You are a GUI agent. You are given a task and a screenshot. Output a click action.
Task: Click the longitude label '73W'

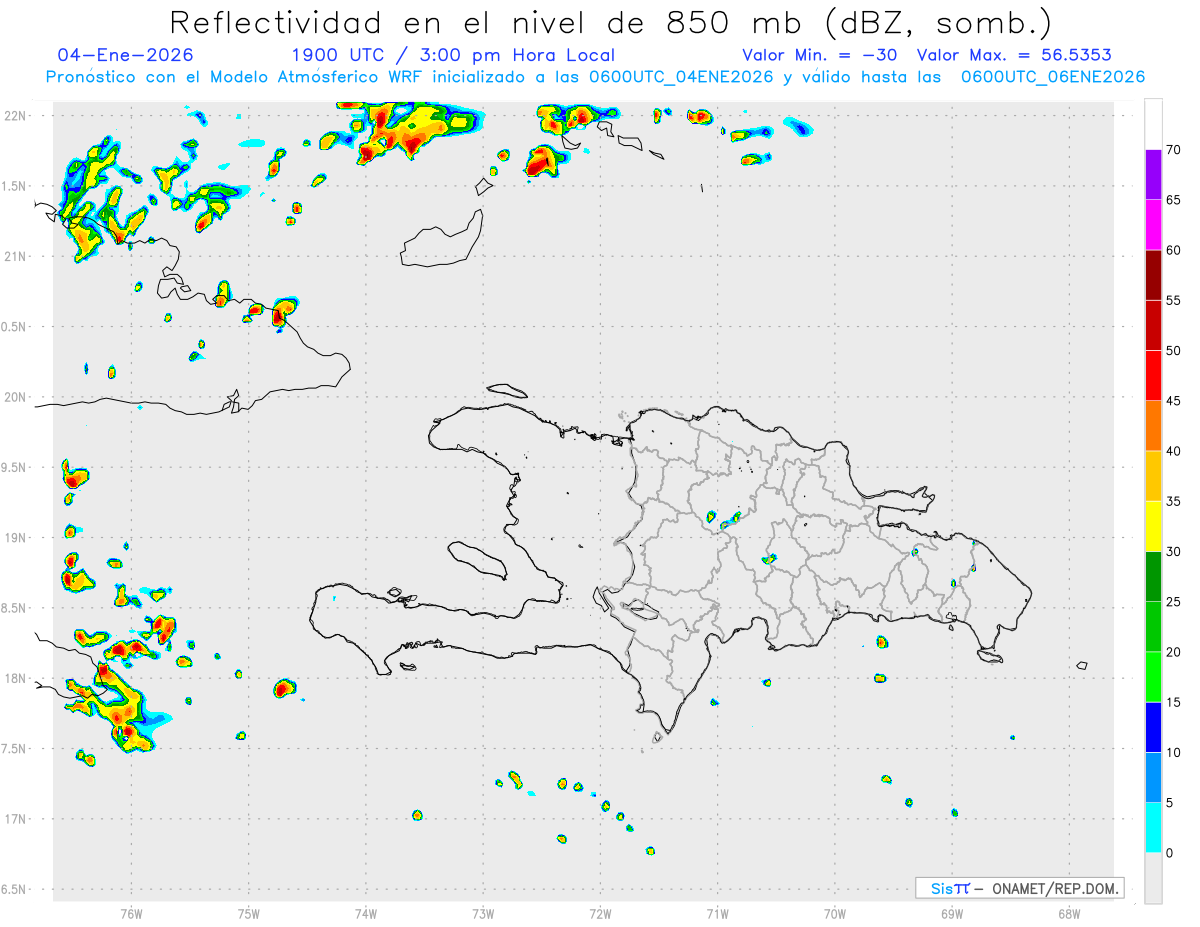pos(483,913)
